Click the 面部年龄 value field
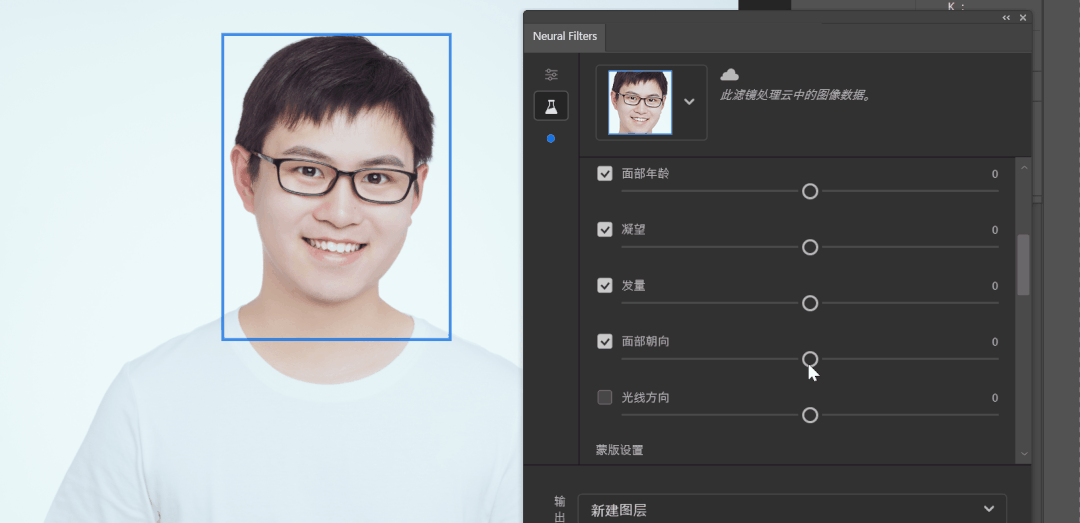 995,174
